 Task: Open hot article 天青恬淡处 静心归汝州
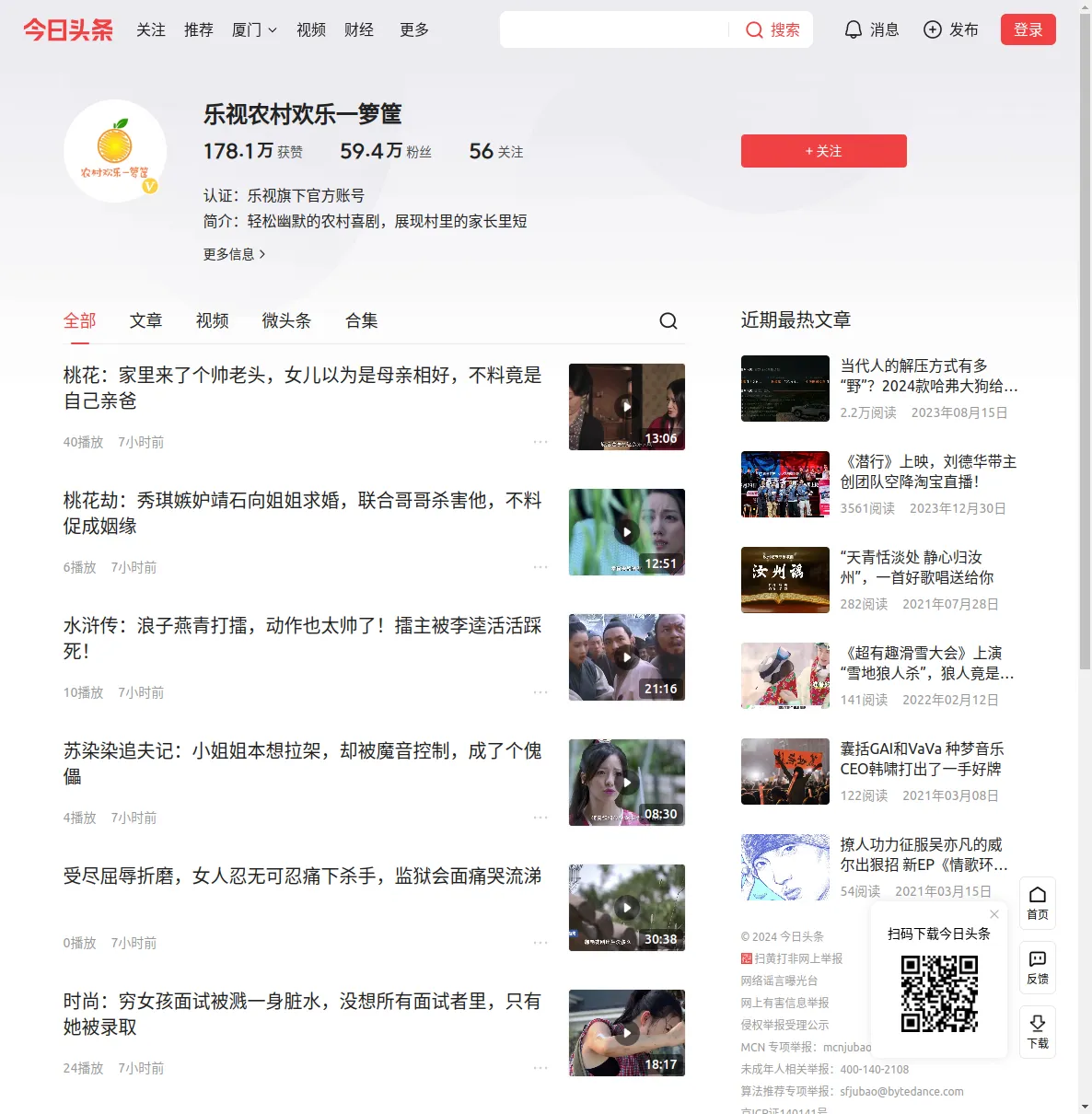917,567
